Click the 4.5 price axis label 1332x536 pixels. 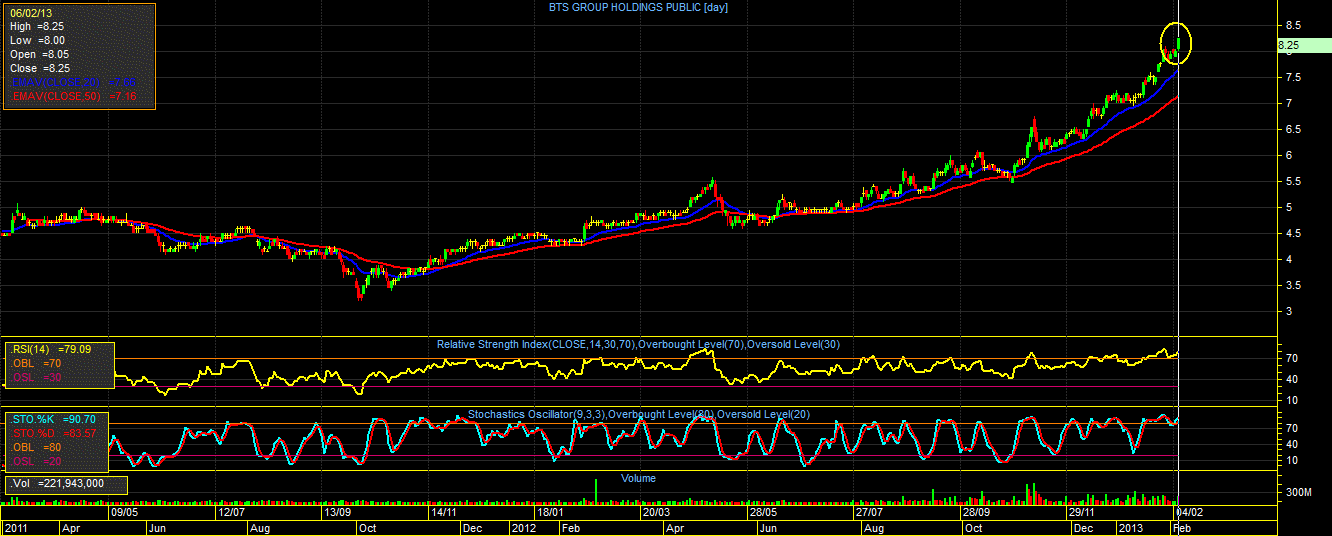pyautogui.click(x=1293, y=233)
